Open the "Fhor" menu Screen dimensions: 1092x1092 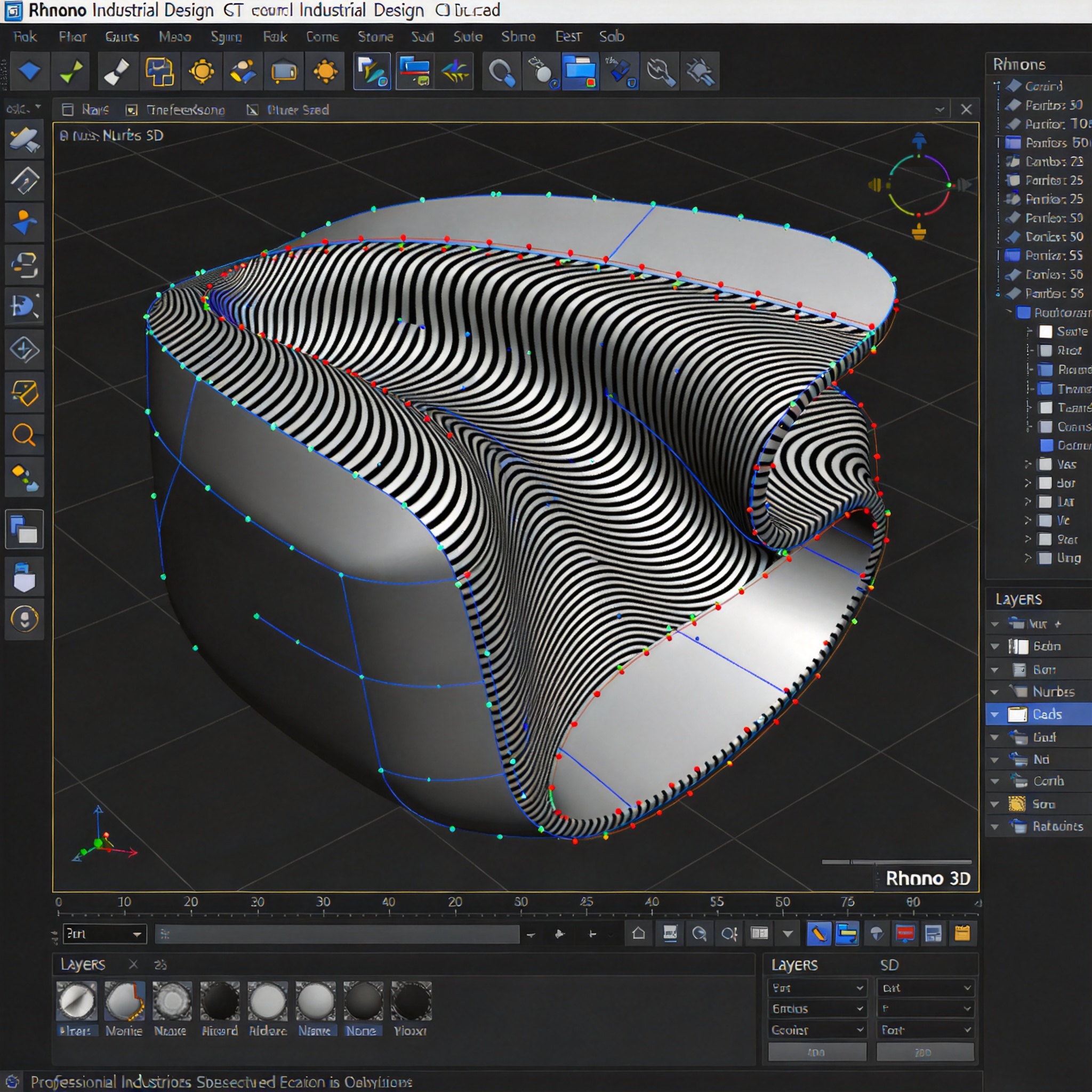73,37
